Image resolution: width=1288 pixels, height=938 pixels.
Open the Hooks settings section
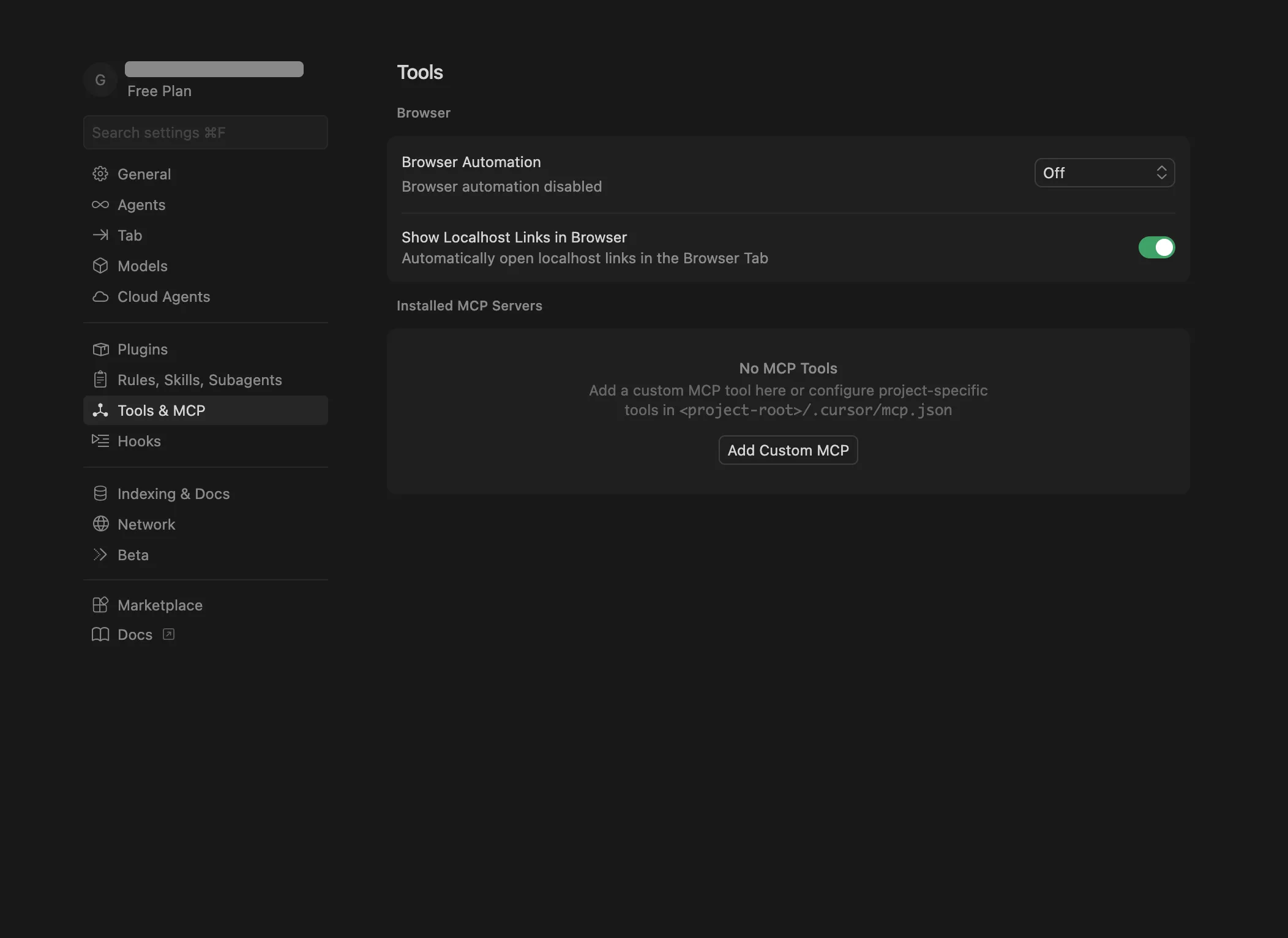(x=139, y=441)
